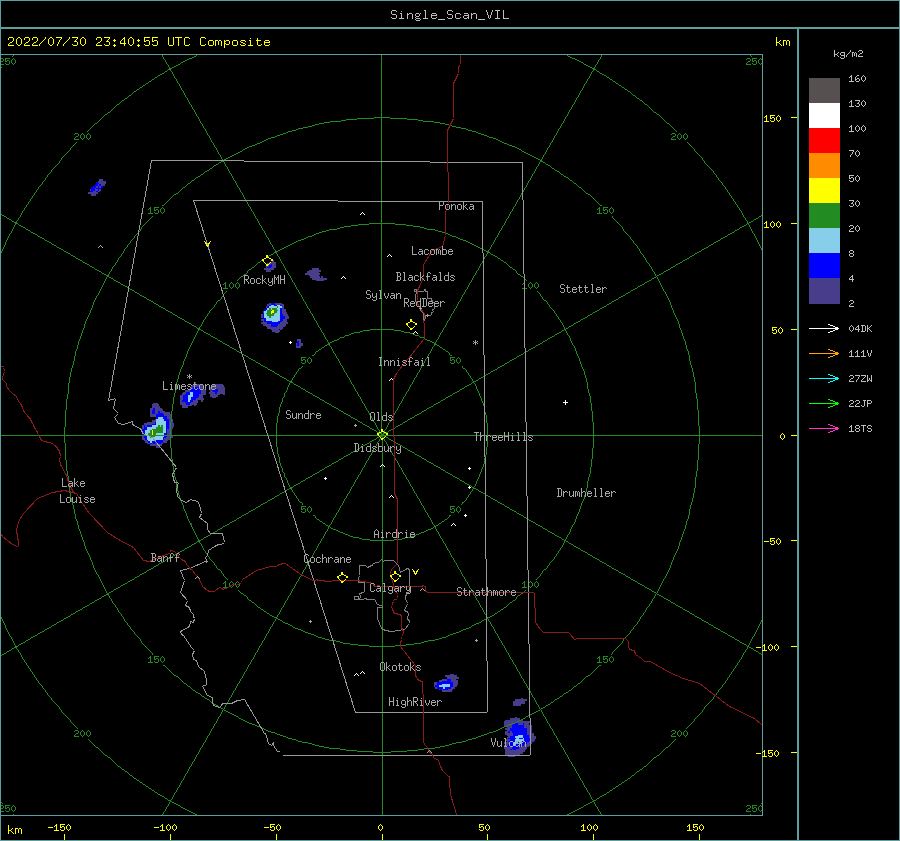The height and width of the screenshot is (841, 900).
Task: Click the orange 50-70 legend swatch
Action: 824,165
